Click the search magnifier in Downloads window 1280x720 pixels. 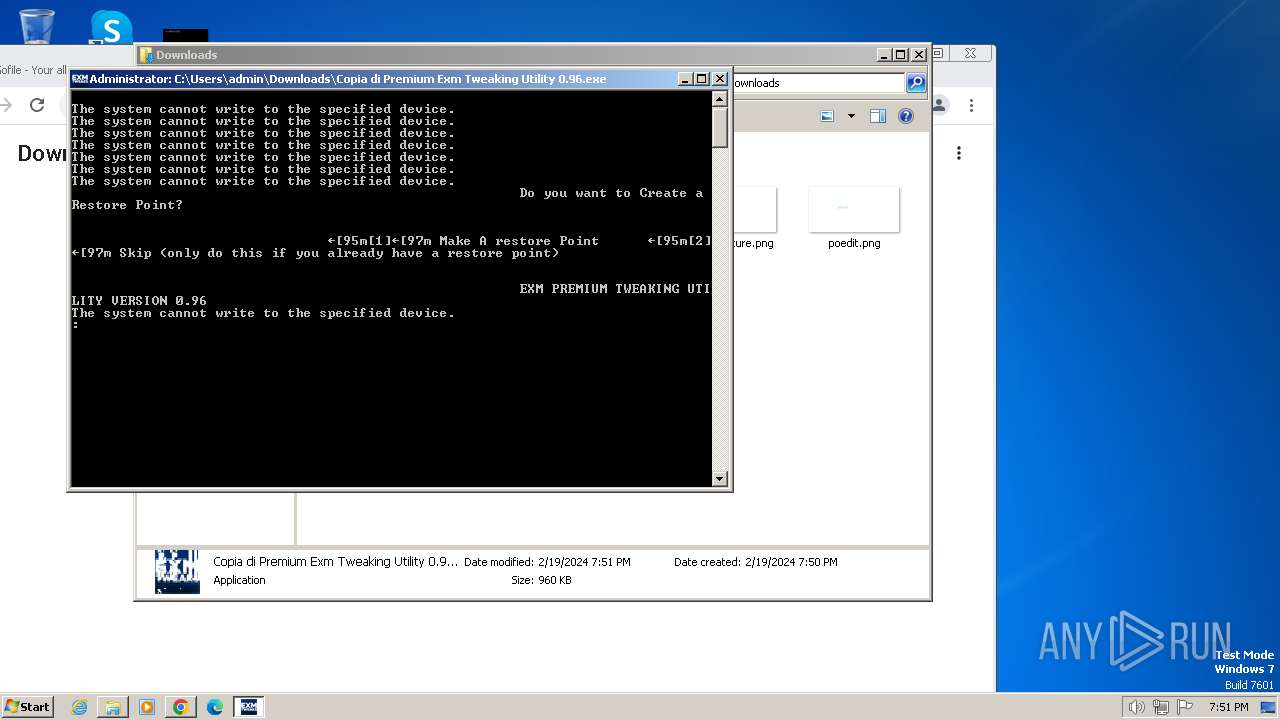916,83
